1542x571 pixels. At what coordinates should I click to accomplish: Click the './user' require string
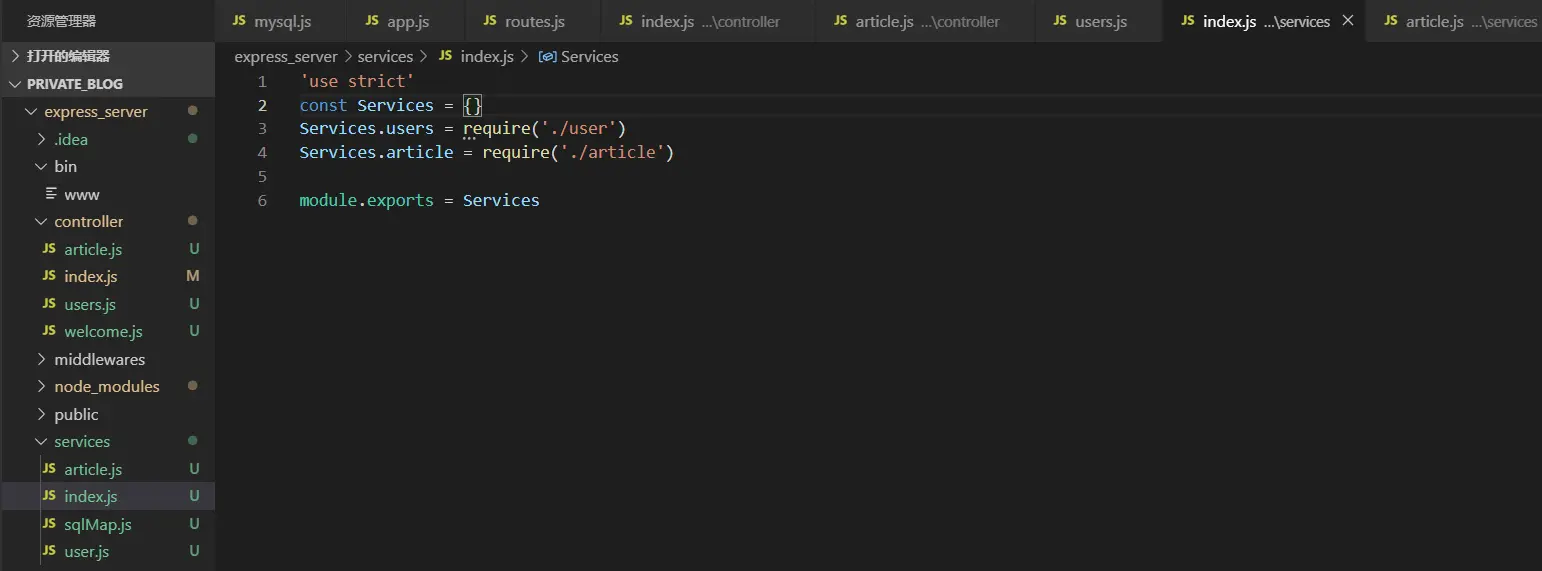click(579, 129)
